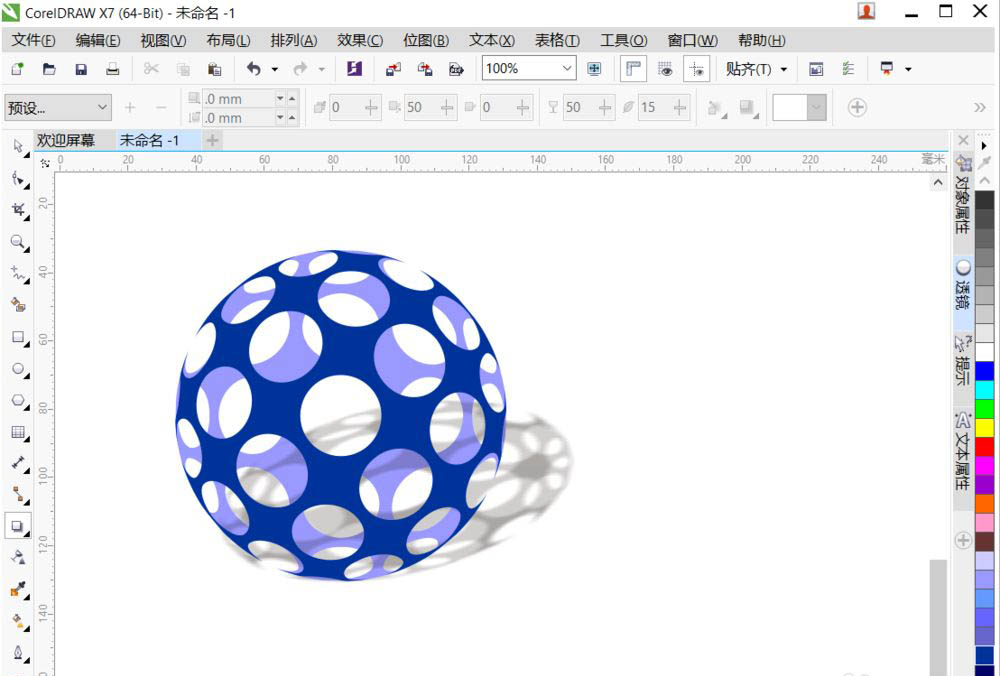Pick the red swatch in color palette

[x=985, y=446]
